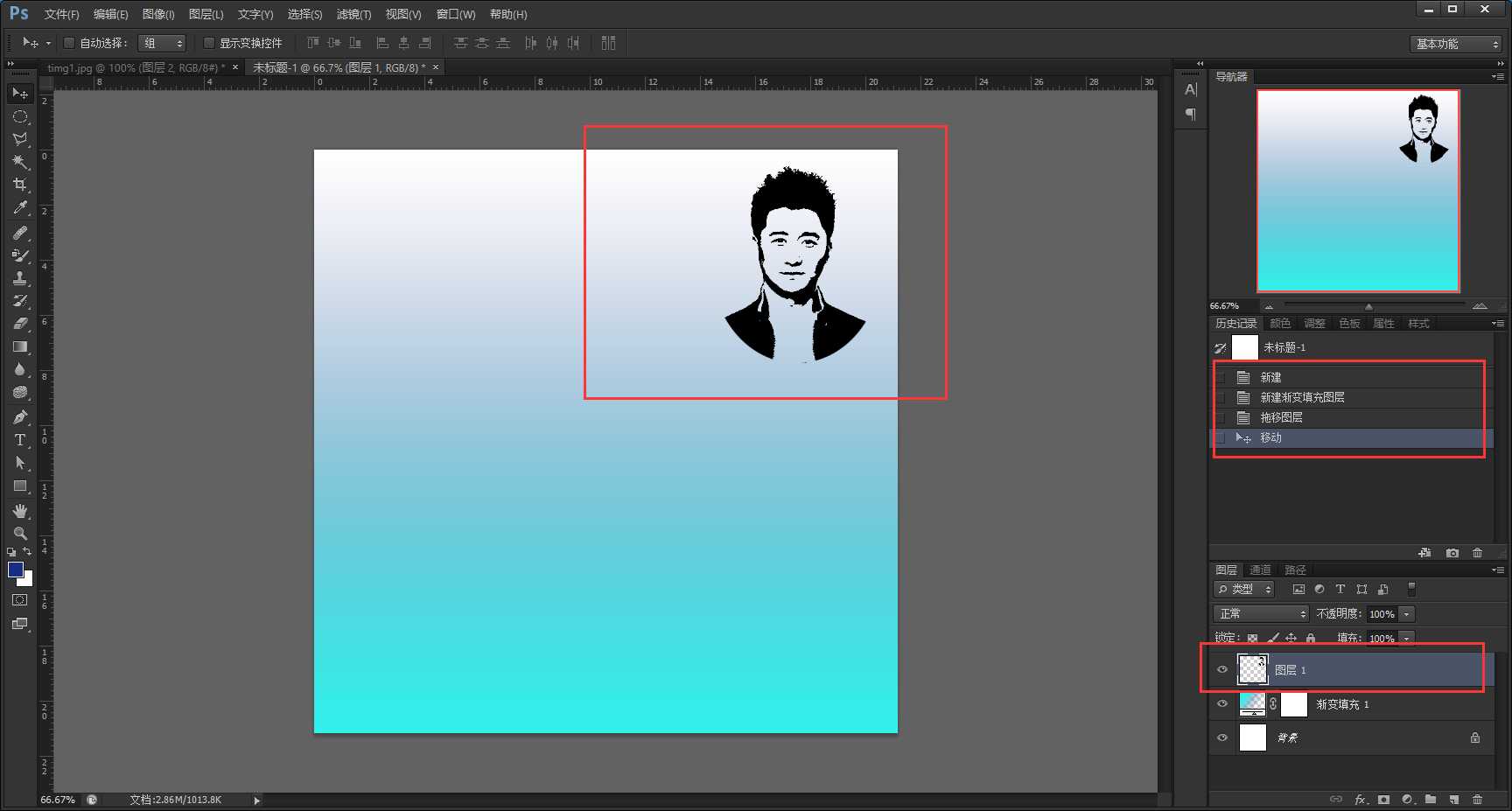This screenshot has height=811, width=1512.
Task: Enable the 自动选择 checkbox
Action: [x=69, y=43]
